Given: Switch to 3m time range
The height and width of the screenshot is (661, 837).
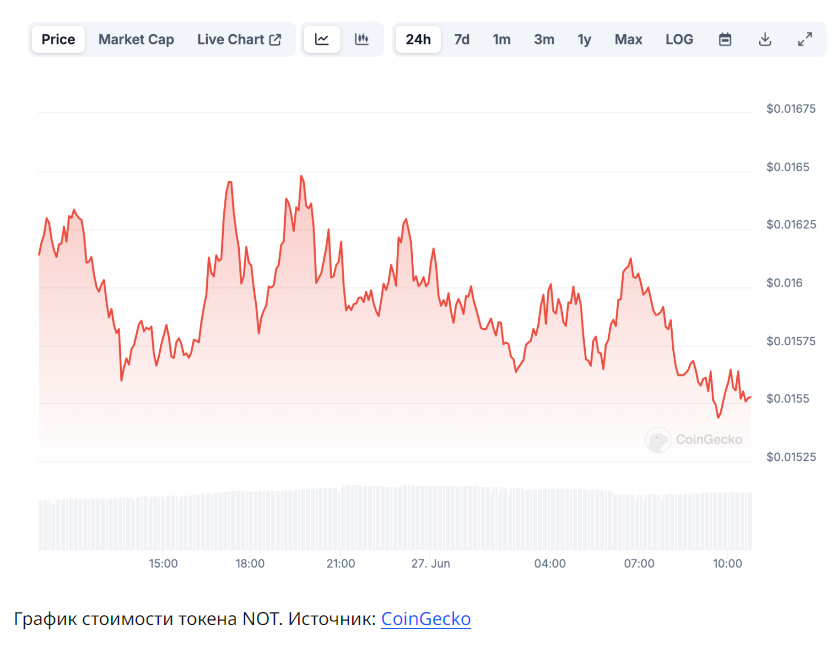Looking at the screenshot, I should [x=544, y=40].
